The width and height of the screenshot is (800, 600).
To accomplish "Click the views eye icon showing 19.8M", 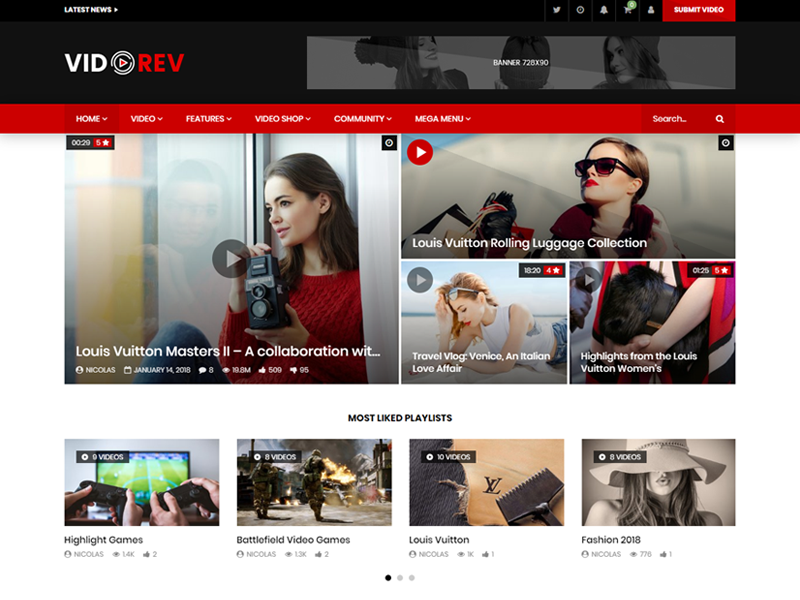I will [x=226, y=370].
